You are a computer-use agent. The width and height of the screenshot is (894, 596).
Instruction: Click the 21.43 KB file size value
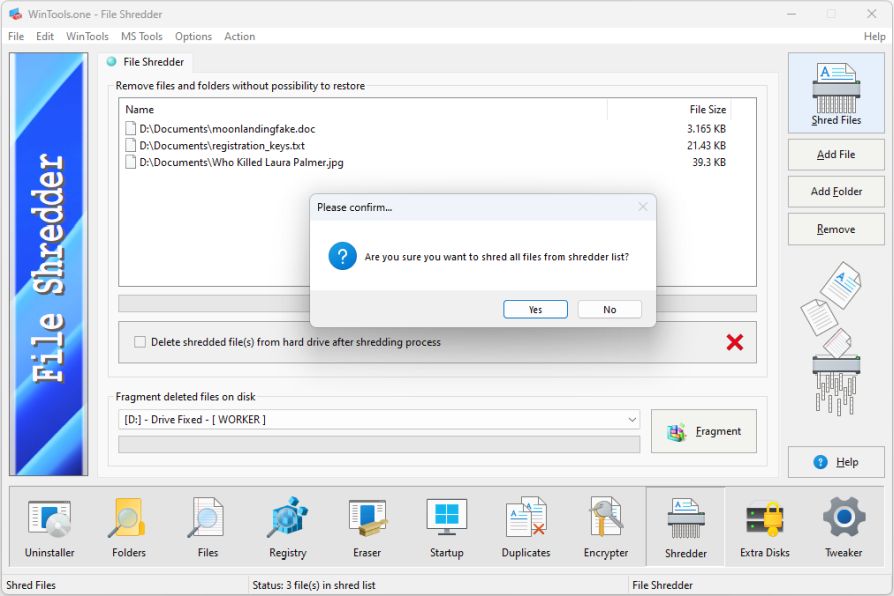coord(706,145)
